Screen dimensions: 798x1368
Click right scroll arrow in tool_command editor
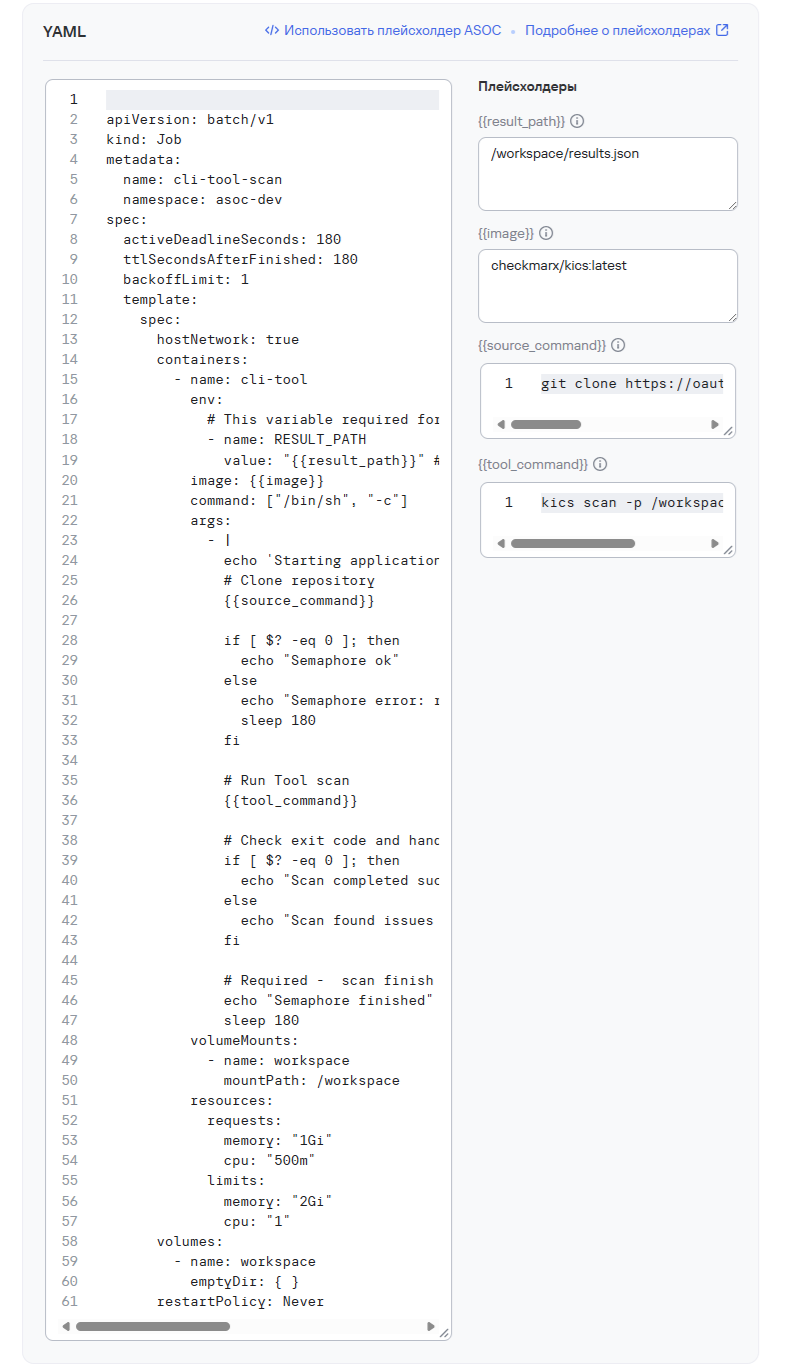point(715,544)
